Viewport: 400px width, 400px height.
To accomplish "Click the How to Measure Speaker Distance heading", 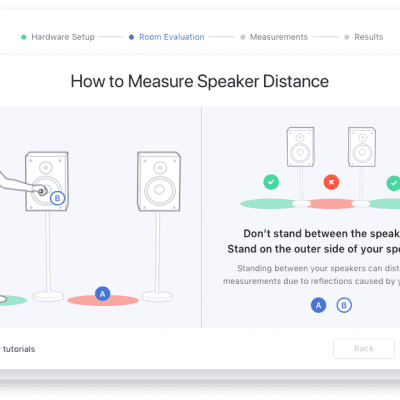I will (x=200, y=81).
